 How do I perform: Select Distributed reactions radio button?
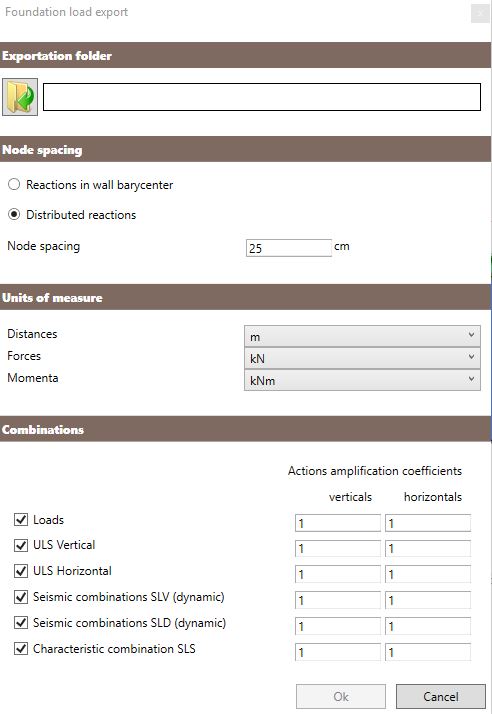tap(14, 214)
